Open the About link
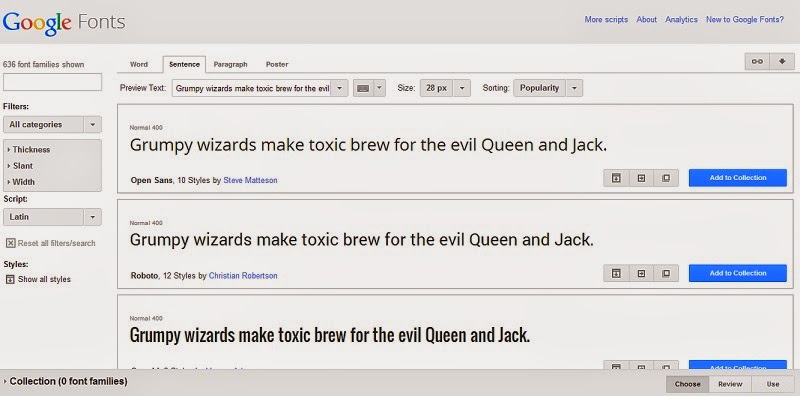Image resolution: width=800 pixels, height=396 pixels. tap(646, 19)
